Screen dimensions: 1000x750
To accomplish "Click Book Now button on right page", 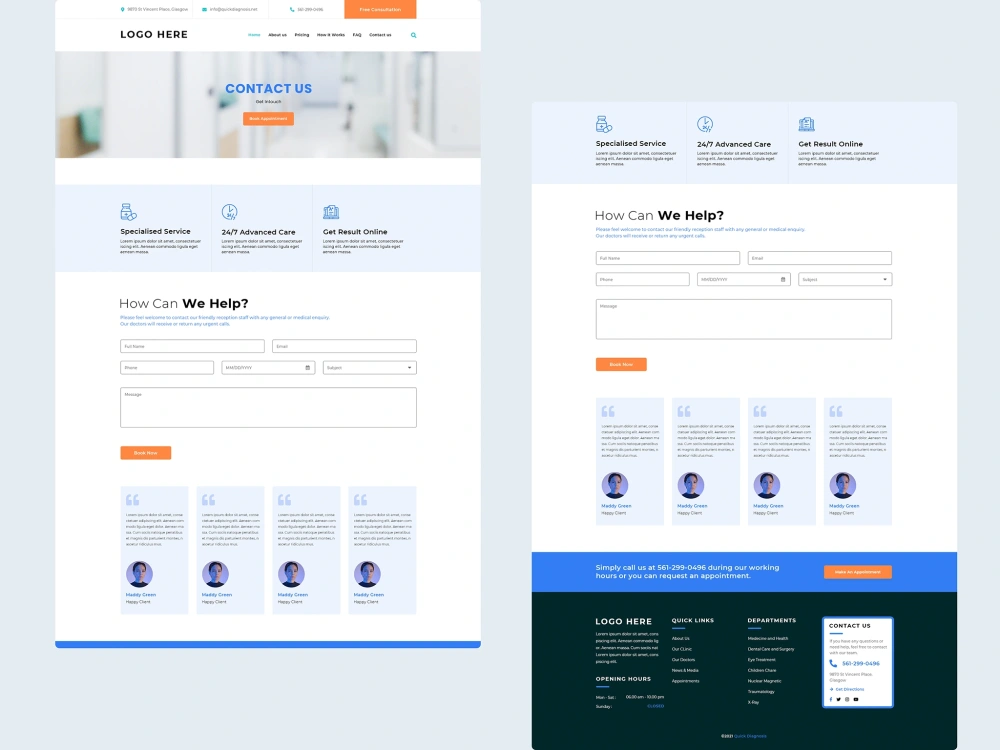I will tap(621, 364).
